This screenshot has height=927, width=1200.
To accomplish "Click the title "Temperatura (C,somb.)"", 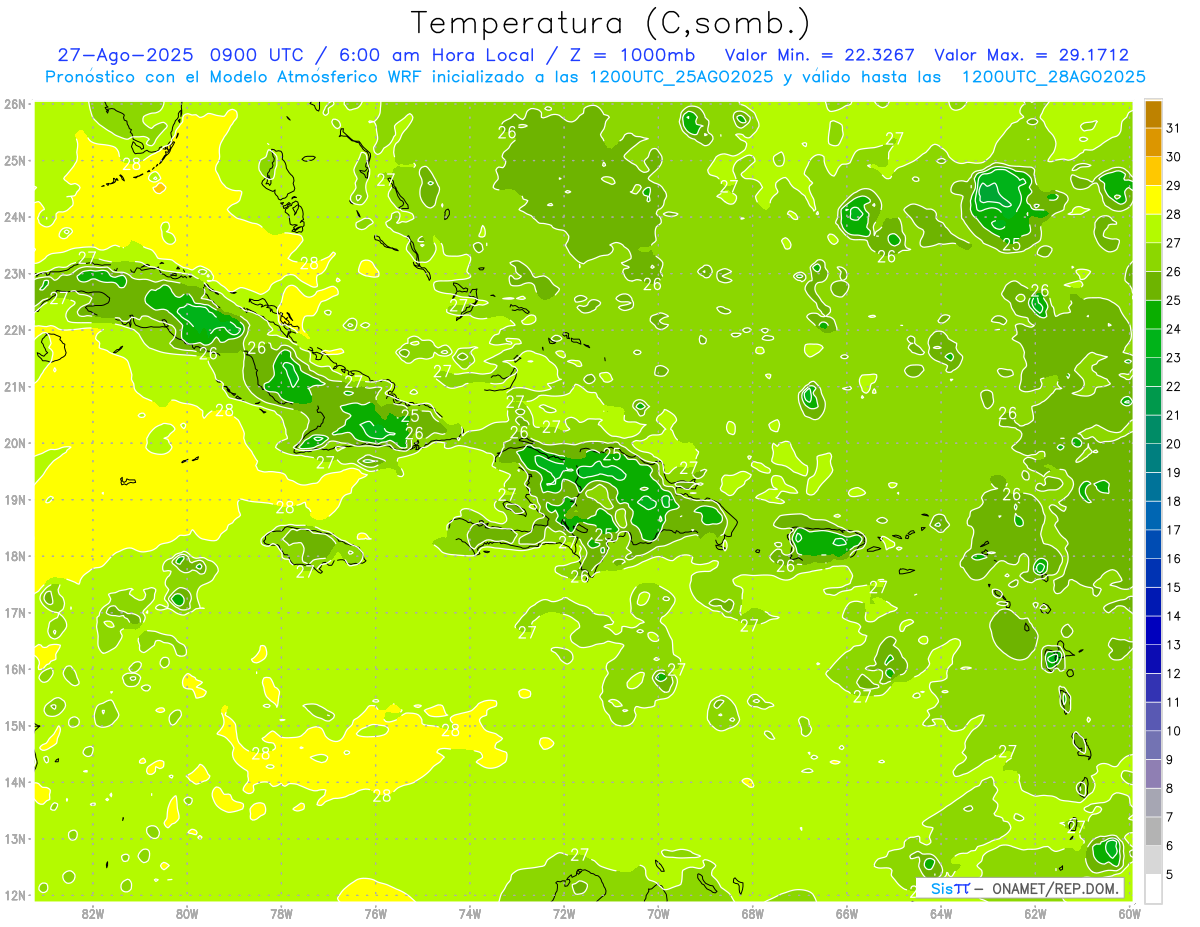I will pyautogui.click(x=611, y=23).
